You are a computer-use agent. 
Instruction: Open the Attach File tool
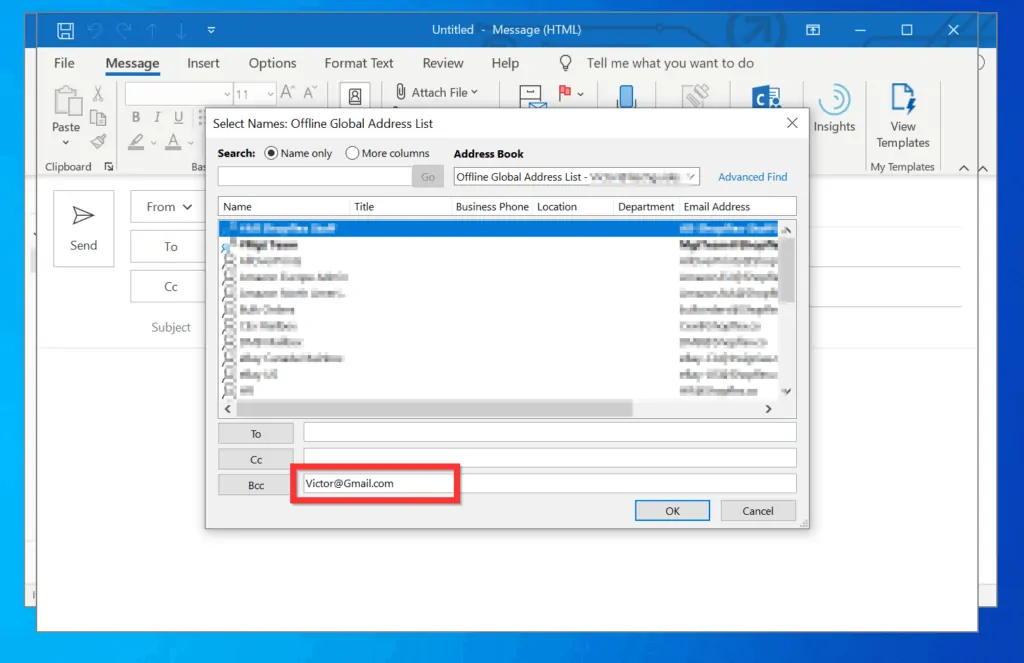pyautogui.click(x=437, y=92)
